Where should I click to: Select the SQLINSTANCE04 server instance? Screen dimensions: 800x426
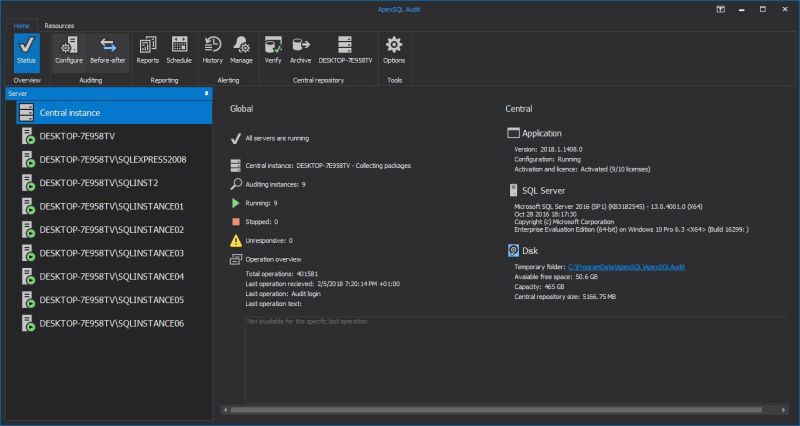(114, 277)
